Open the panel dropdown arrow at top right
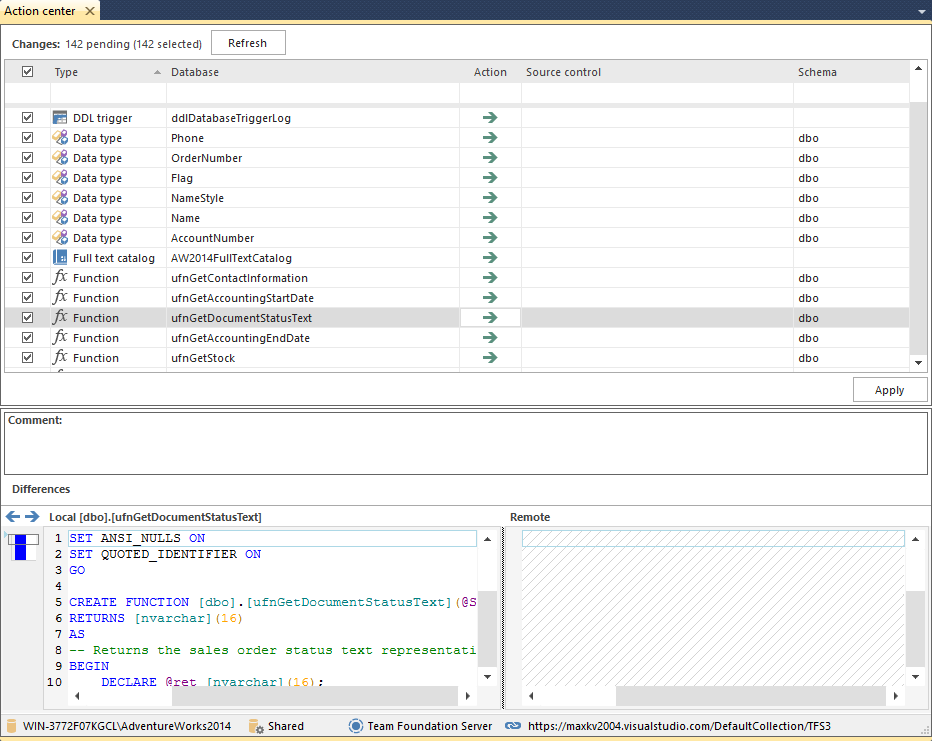The image size is (932, 741). coord(921,11)
